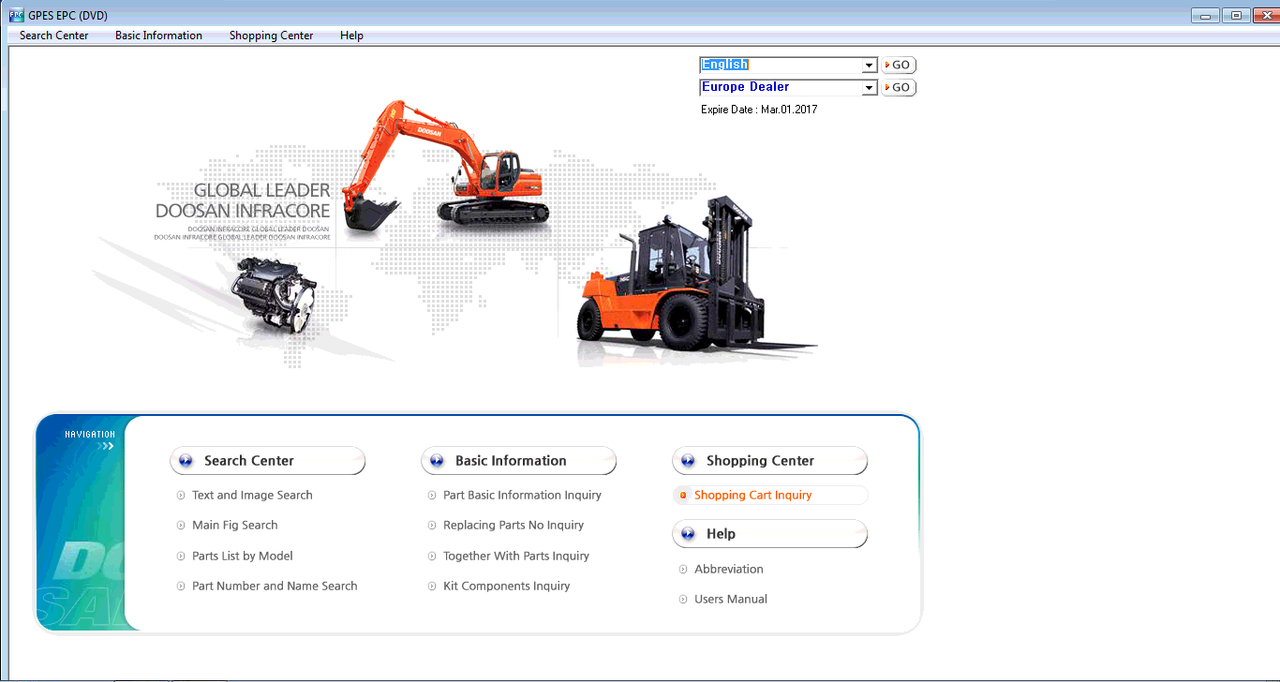Open the Users Manual
This screenshot has height=682, width=1280.
point(731,599)
